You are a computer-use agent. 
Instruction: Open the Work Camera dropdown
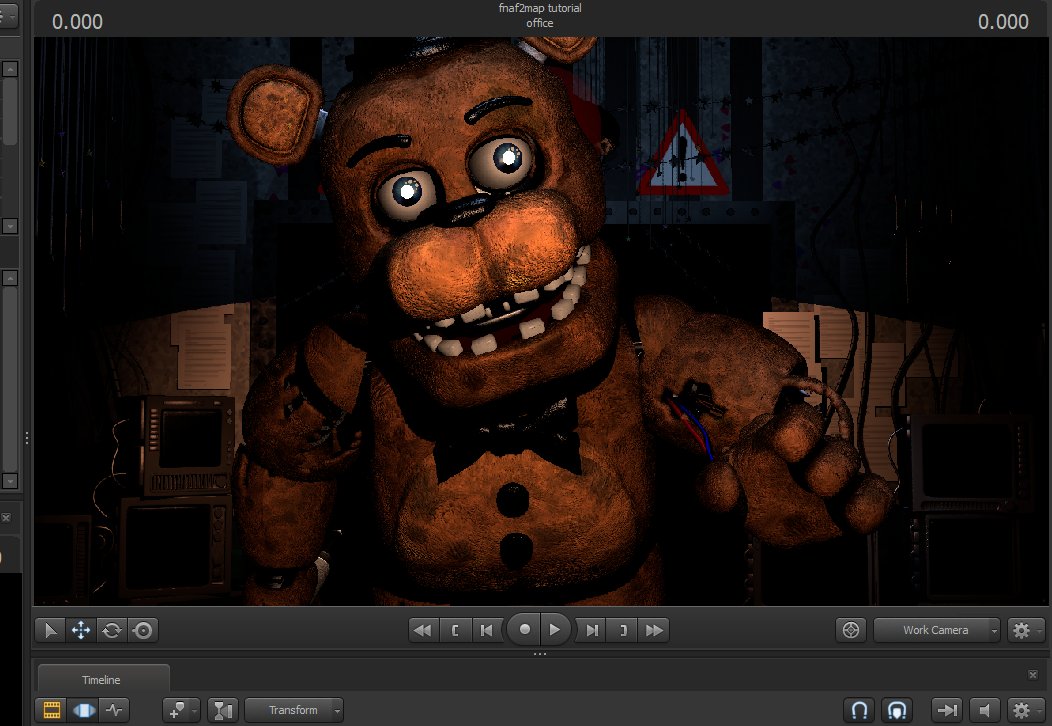coord(937,630)
